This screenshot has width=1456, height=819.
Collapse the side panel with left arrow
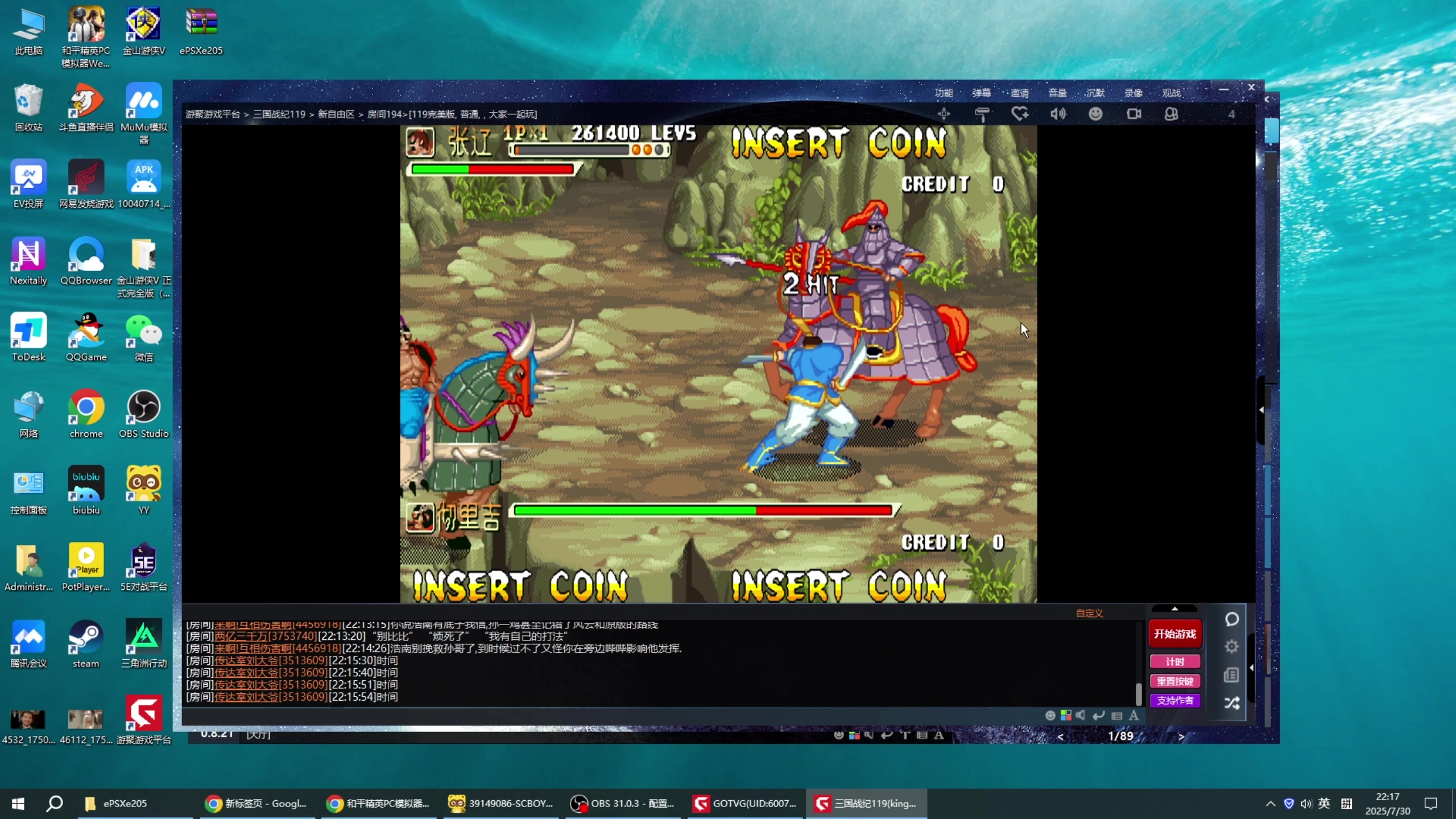[x=1252, y=668]
